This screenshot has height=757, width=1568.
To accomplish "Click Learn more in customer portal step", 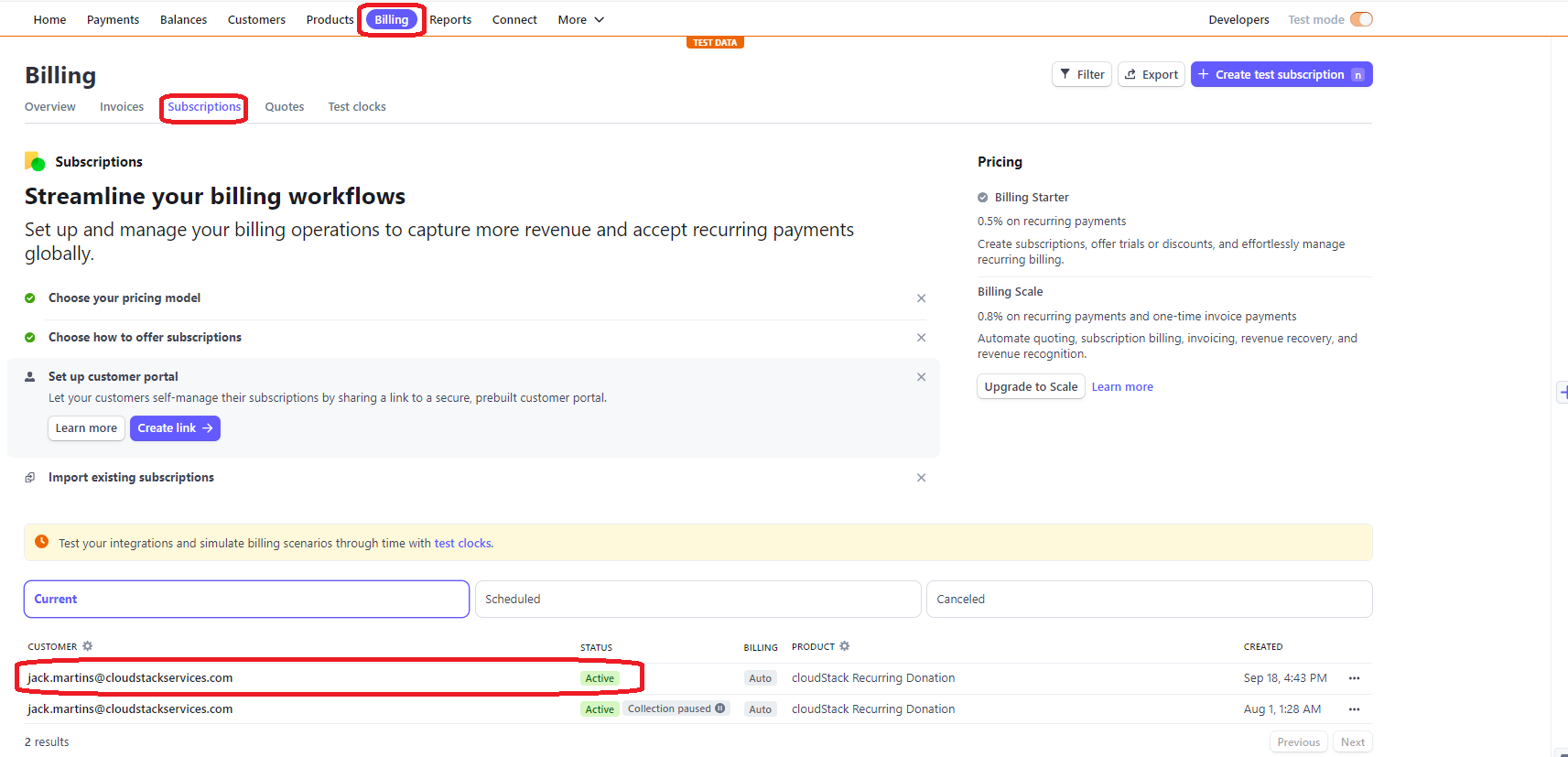I will (x=86, y=428).
